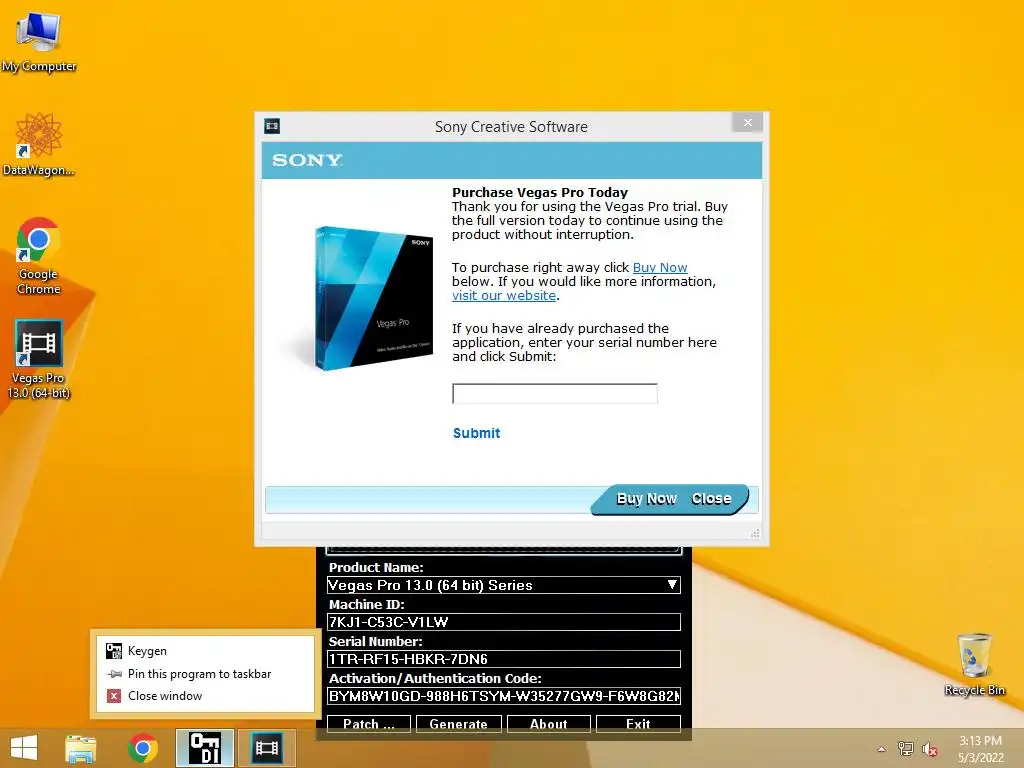Click the Submit link

click(x=476, y=433)
